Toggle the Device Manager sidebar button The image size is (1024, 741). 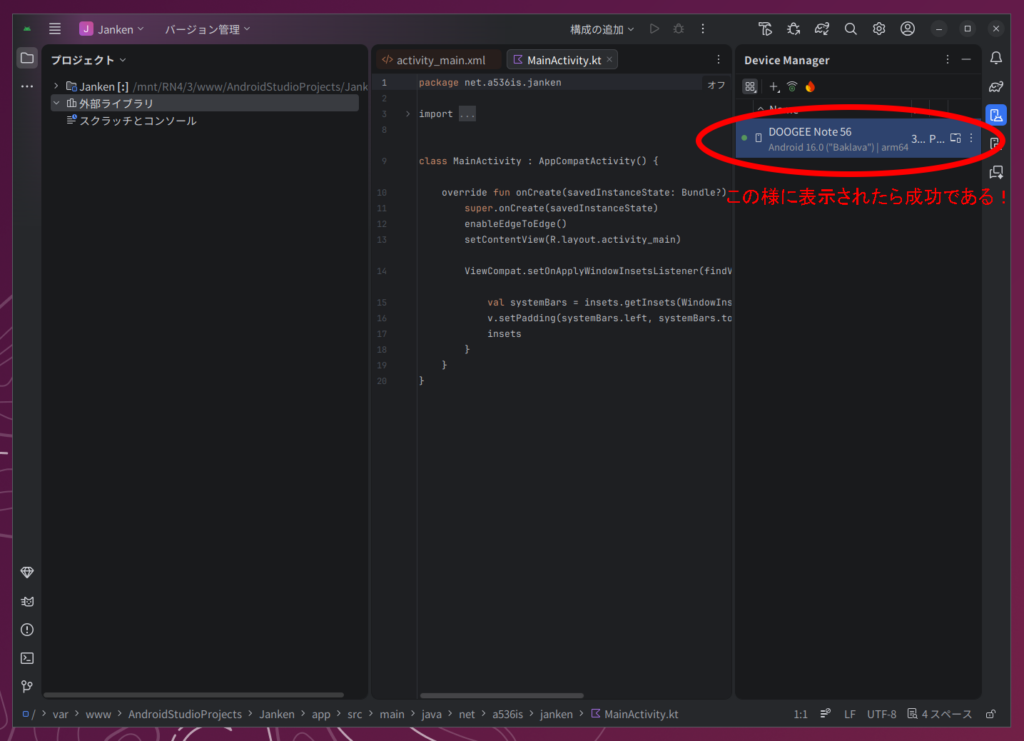point(995,115)
